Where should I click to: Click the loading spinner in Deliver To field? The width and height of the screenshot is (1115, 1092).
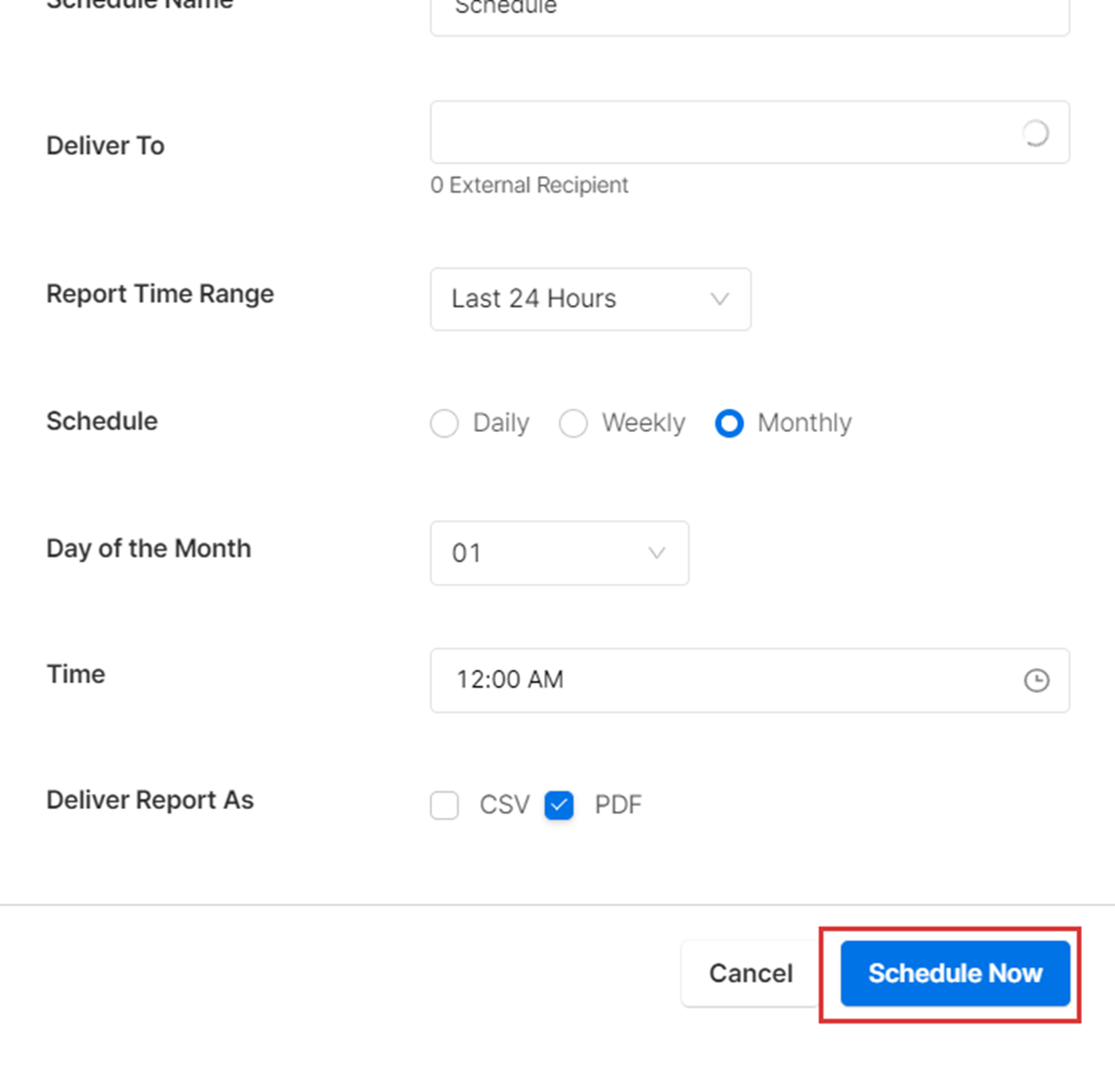click(1035, 132)
